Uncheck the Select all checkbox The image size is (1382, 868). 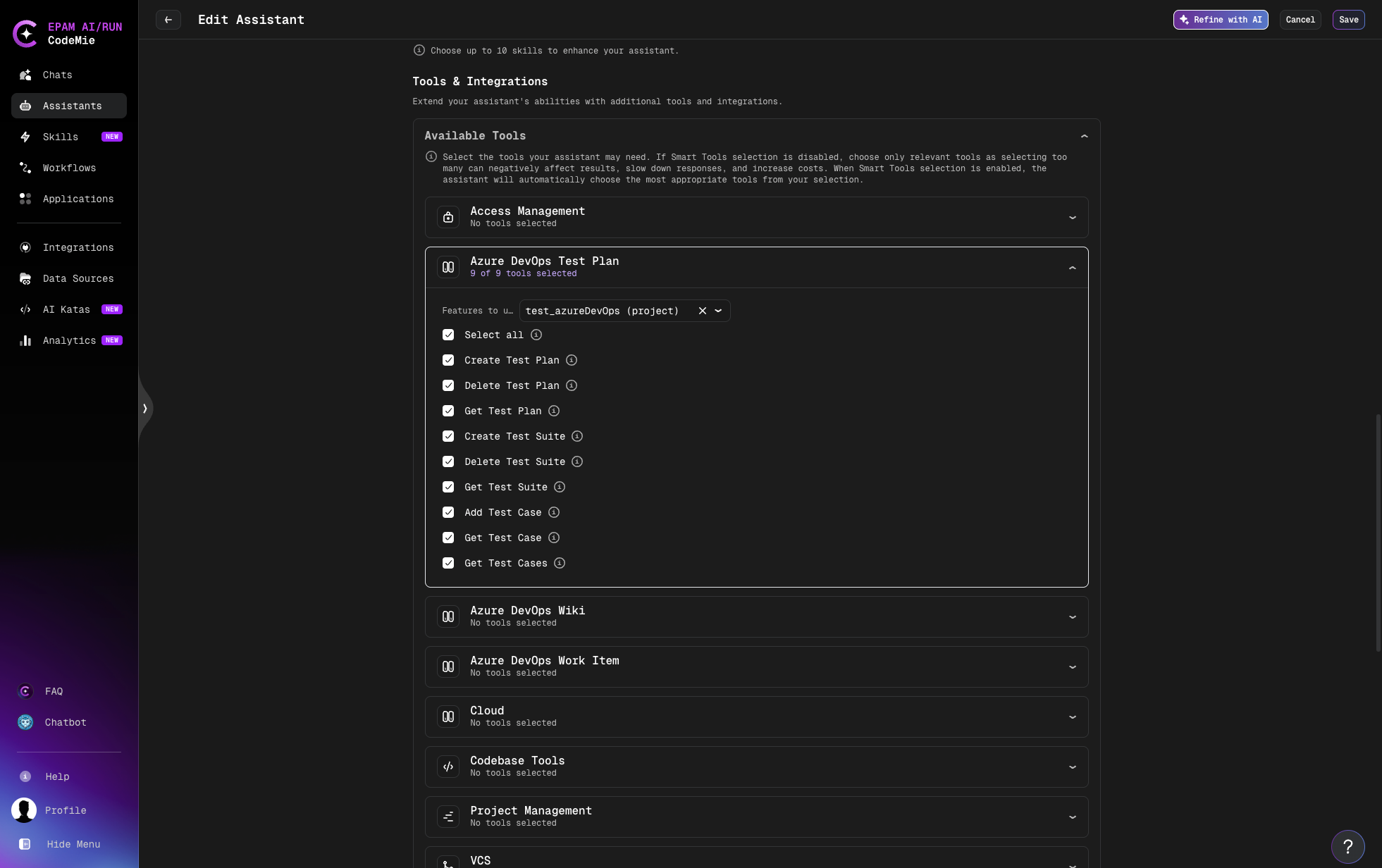[448, 335]
